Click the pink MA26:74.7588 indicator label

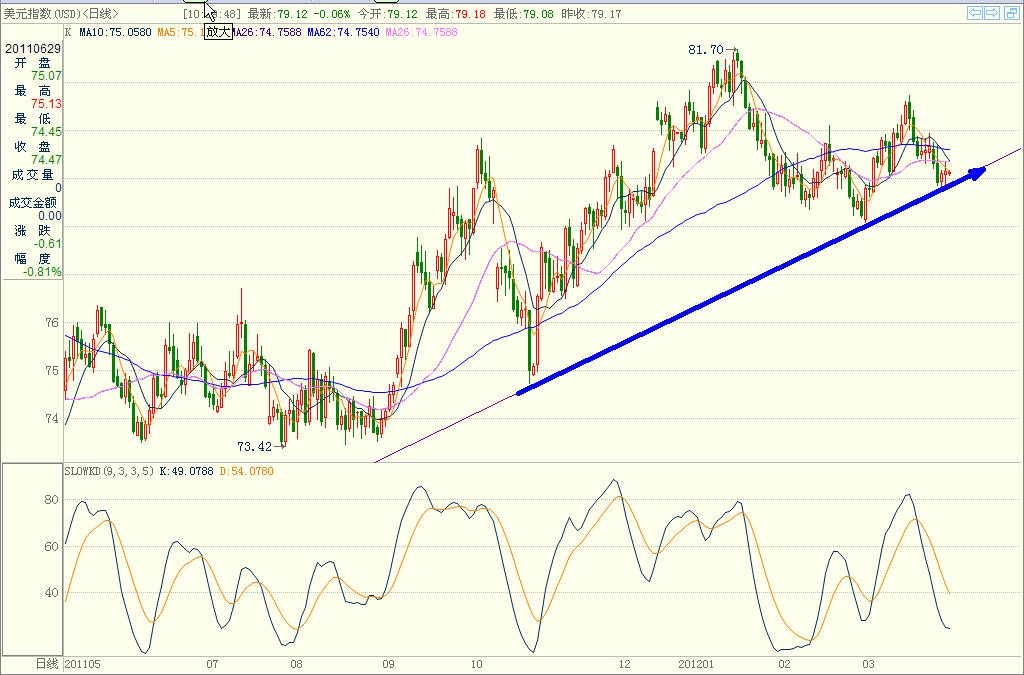(x=421, y=32)
